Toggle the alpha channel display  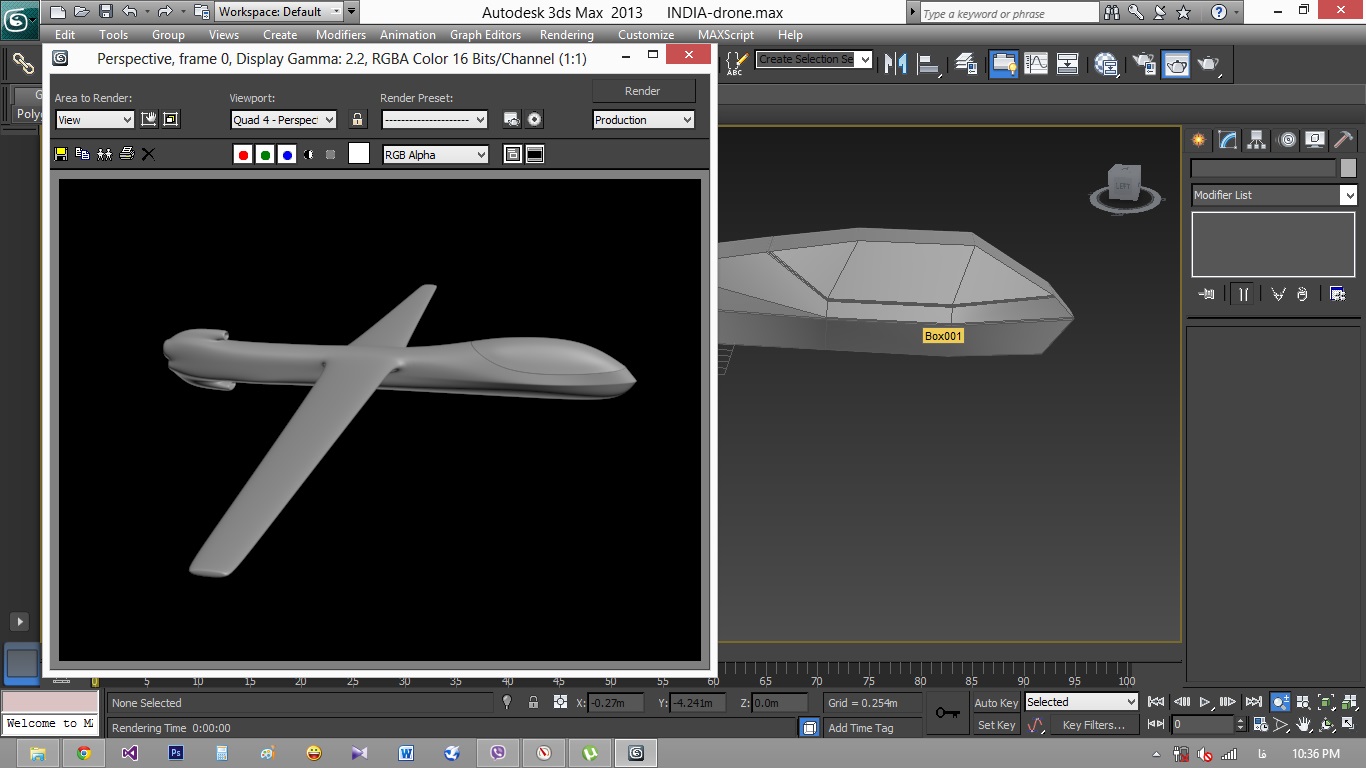[x=308, y=155]
